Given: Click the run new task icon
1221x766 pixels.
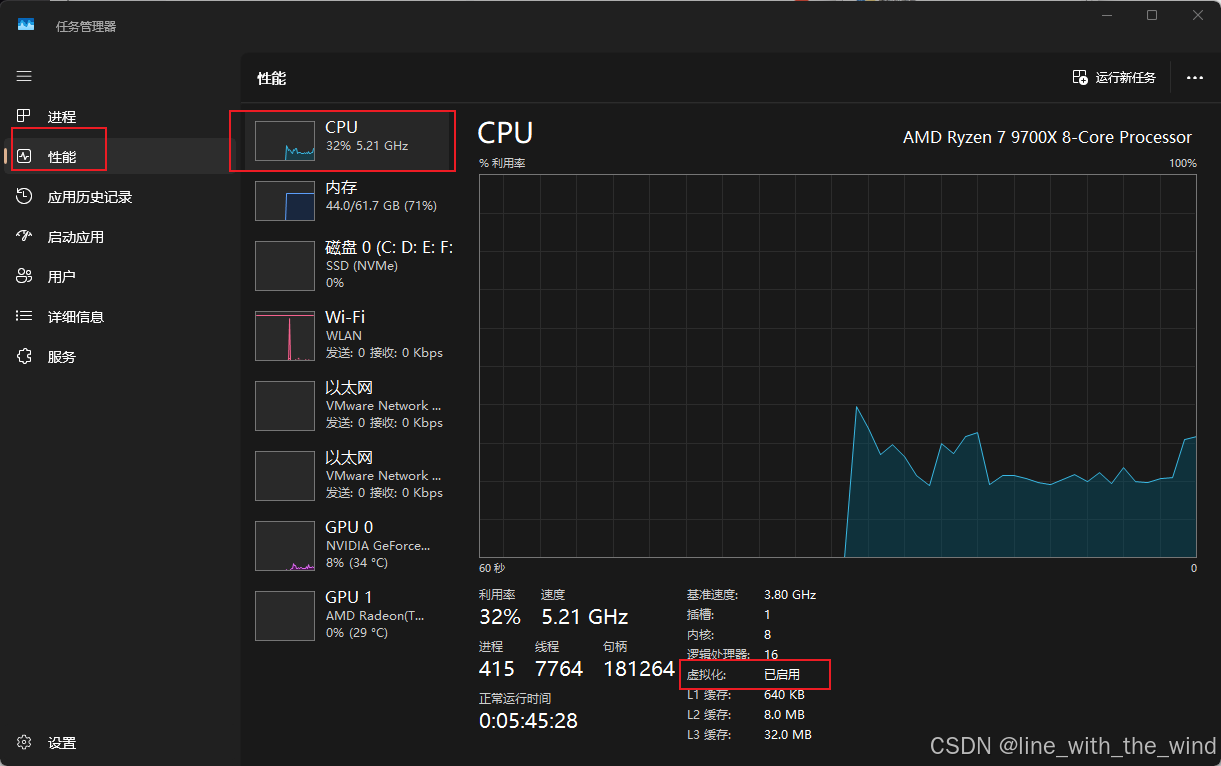Looking at the screenshot, I should click(1080, 77).
